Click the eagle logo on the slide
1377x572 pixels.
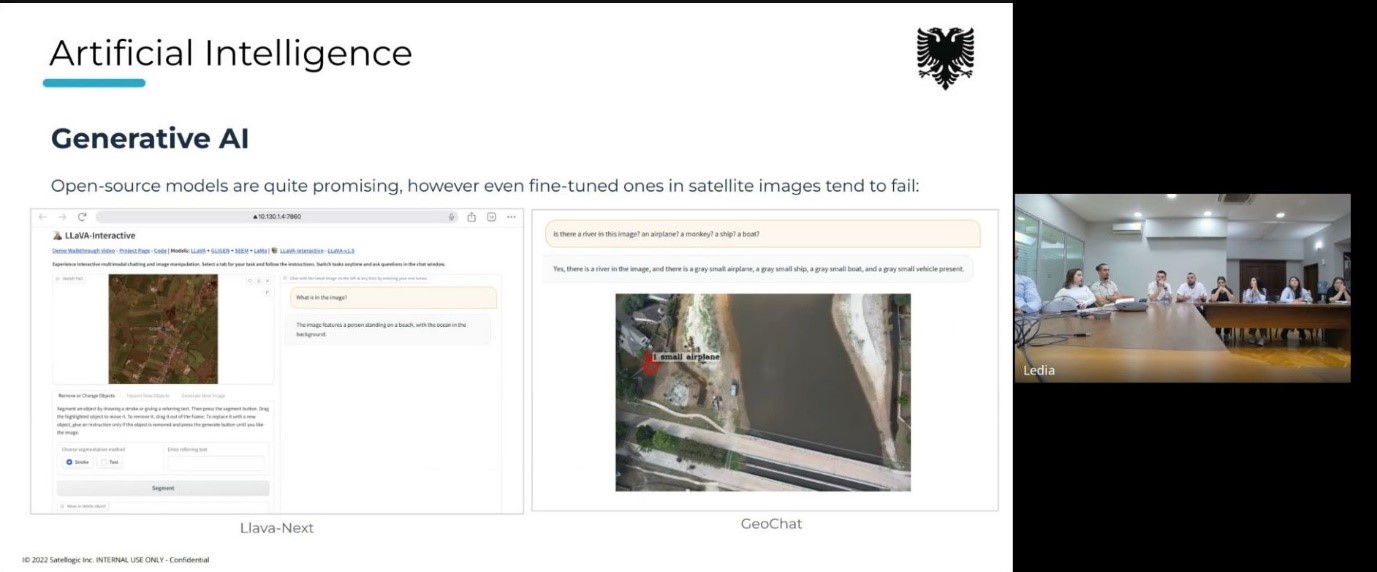(x=944, y=57)
